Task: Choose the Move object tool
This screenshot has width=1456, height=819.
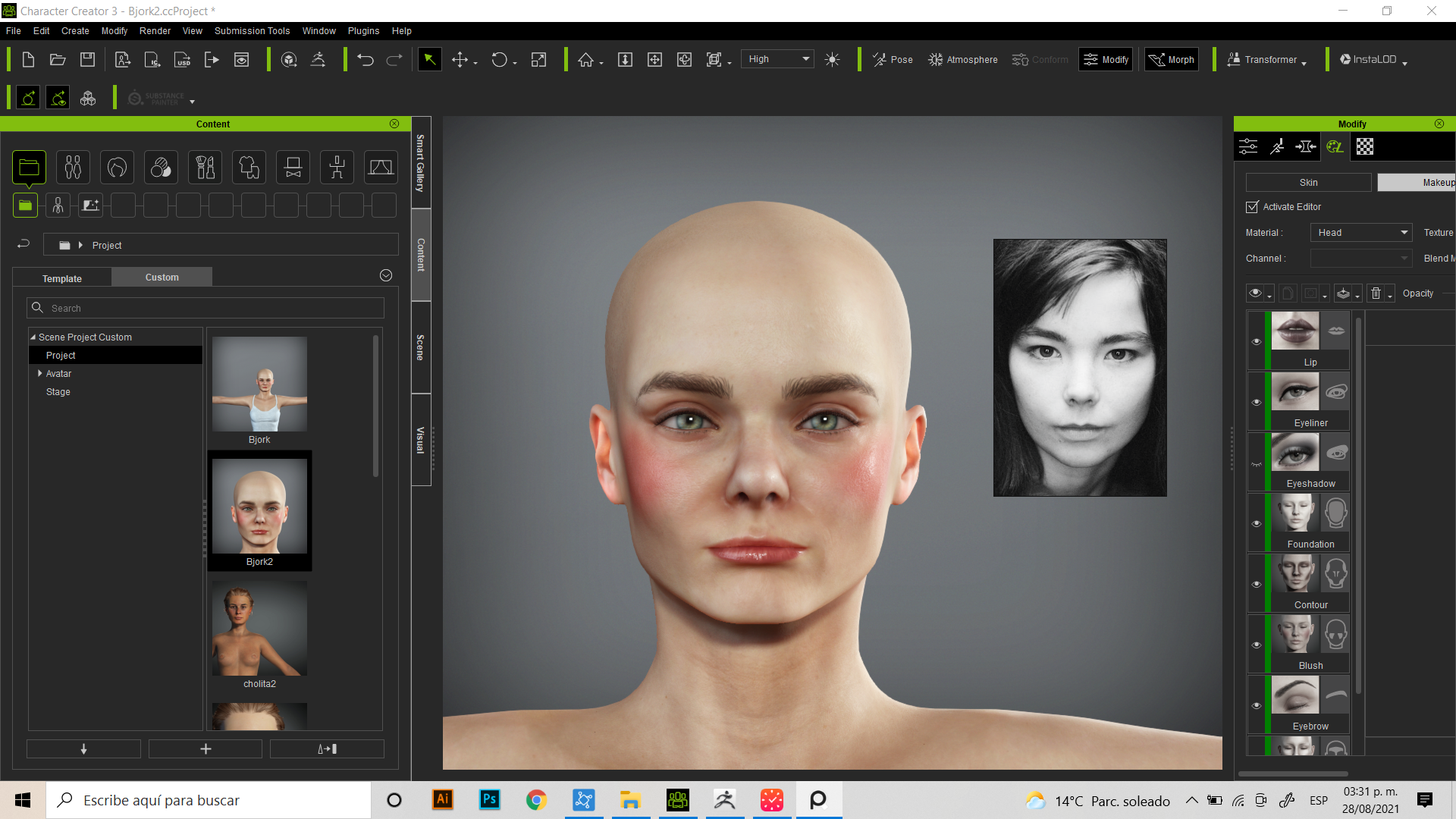Action: 460,60
